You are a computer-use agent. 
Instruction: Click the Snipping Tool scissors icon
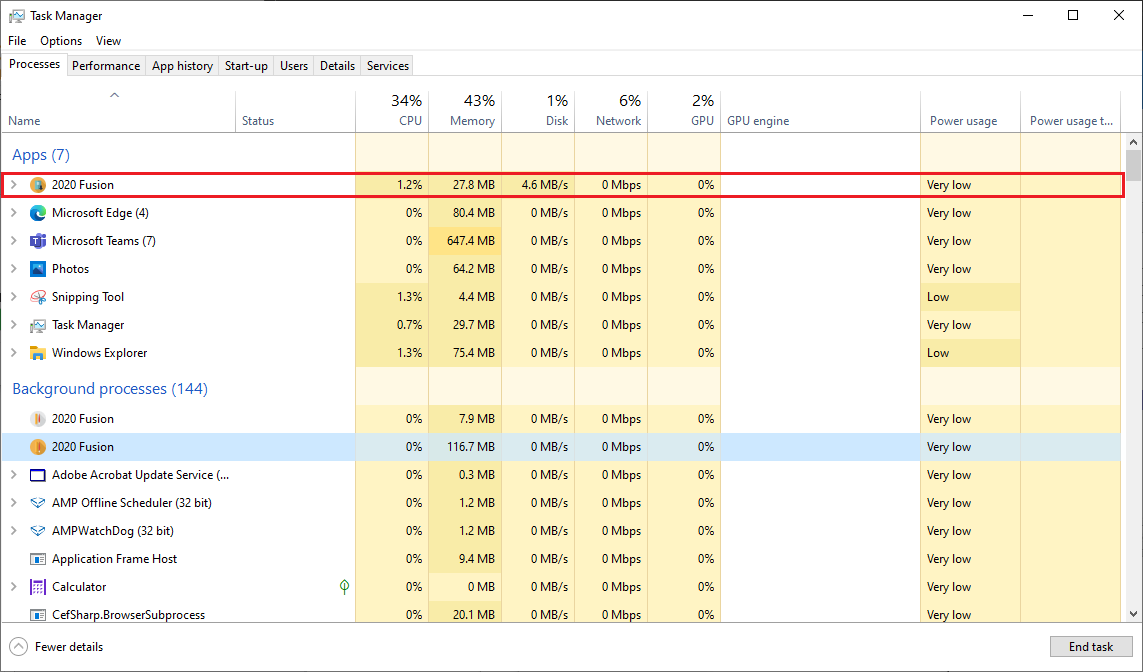(x=38, y=297)
